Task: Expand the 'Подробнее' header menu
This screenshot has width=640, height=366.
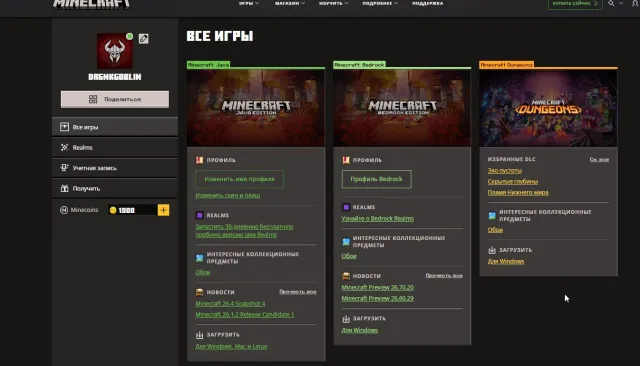Action: (x=380, y=3)
